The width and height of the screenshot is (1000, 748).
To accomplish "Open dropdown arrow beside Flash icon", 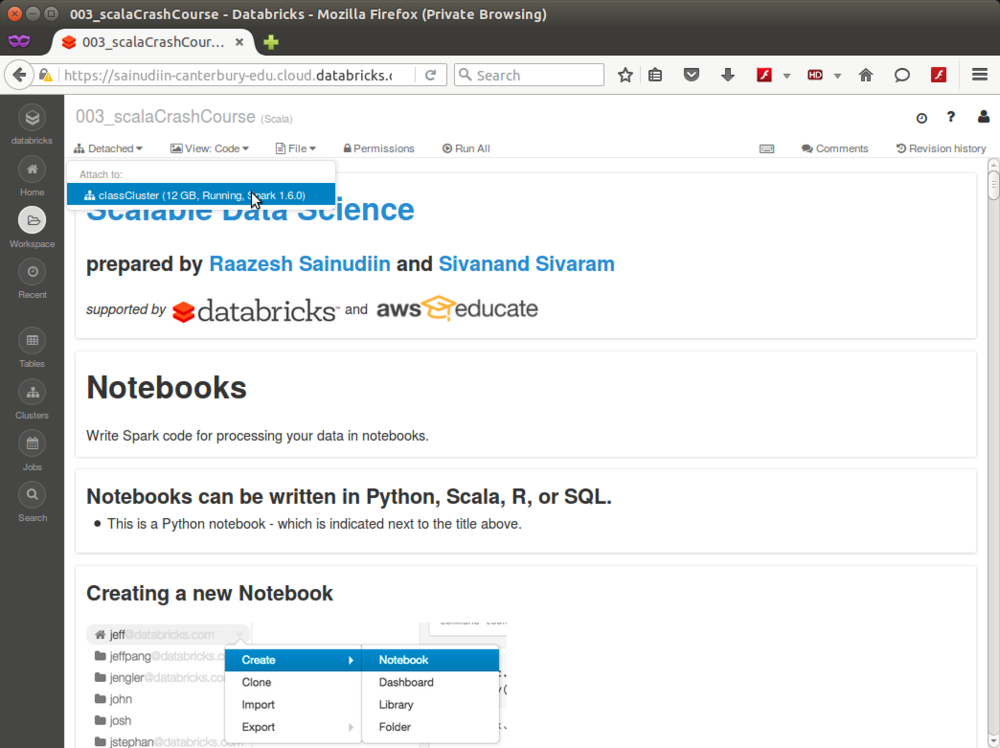I will pos(786,76).
